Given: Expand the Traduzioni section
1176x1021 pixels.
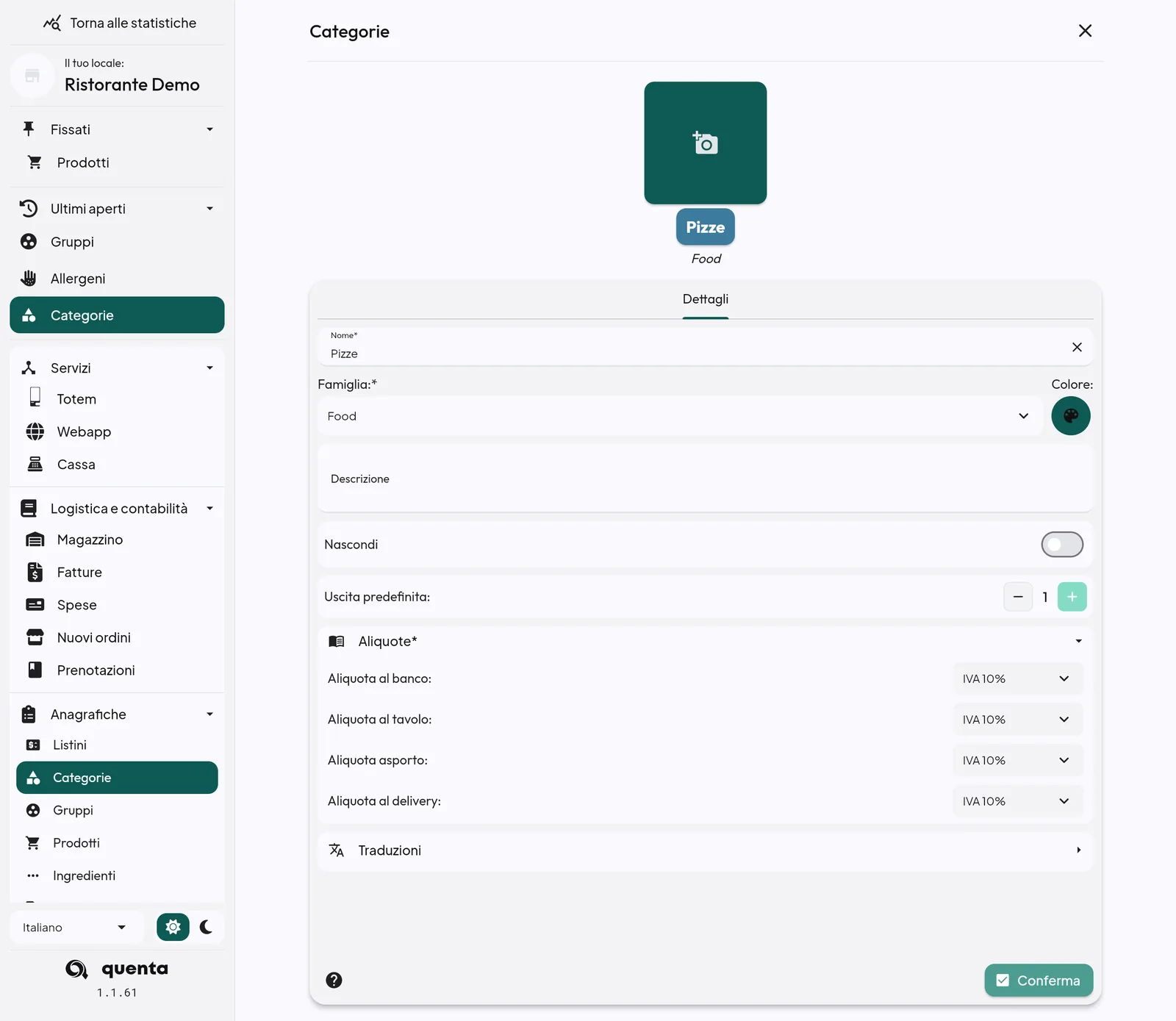Looking at the screenshot, I should click(705, 850).
